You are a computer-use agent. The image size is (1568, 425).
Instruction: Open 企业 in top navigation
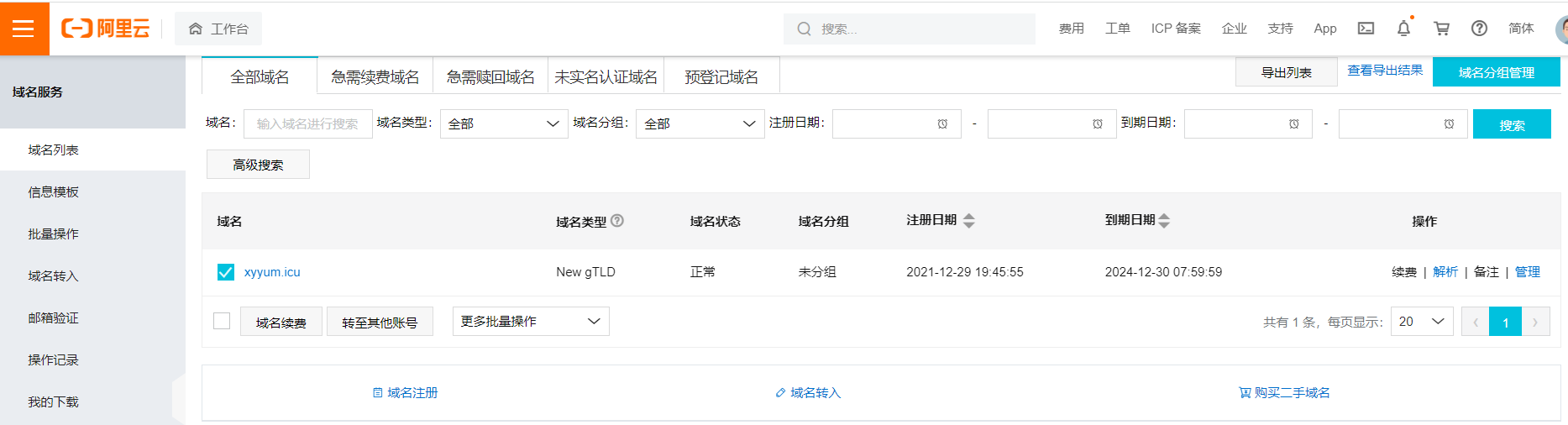[1235, 29]
